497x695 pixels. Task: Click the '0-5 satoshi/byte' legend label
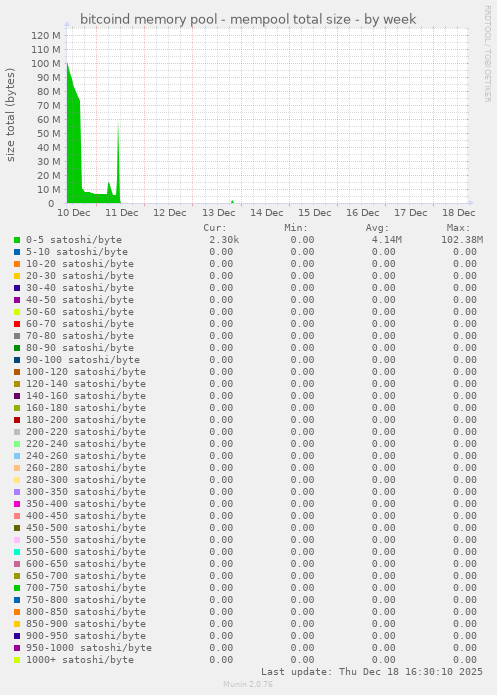pos(74,240)
